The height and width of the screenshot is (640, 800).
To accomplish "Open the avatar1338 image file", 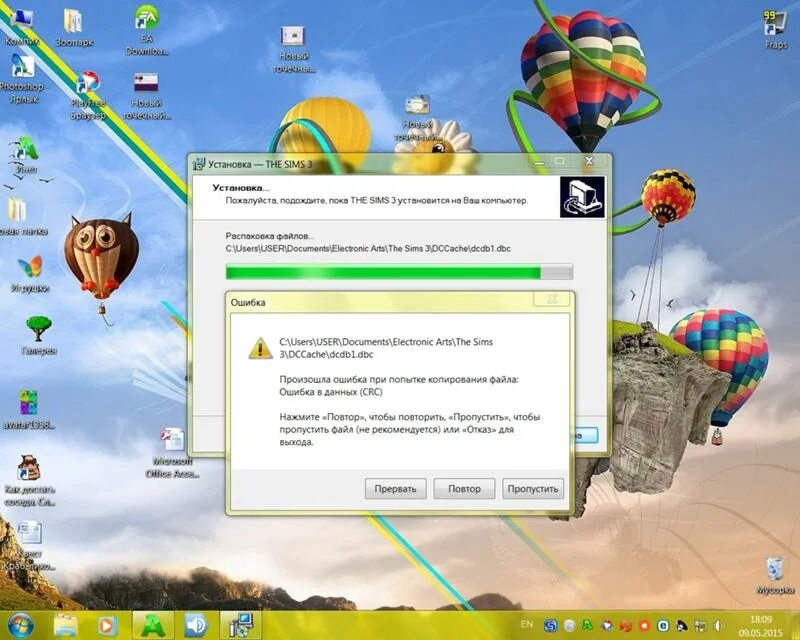I will tap(29, 410).
